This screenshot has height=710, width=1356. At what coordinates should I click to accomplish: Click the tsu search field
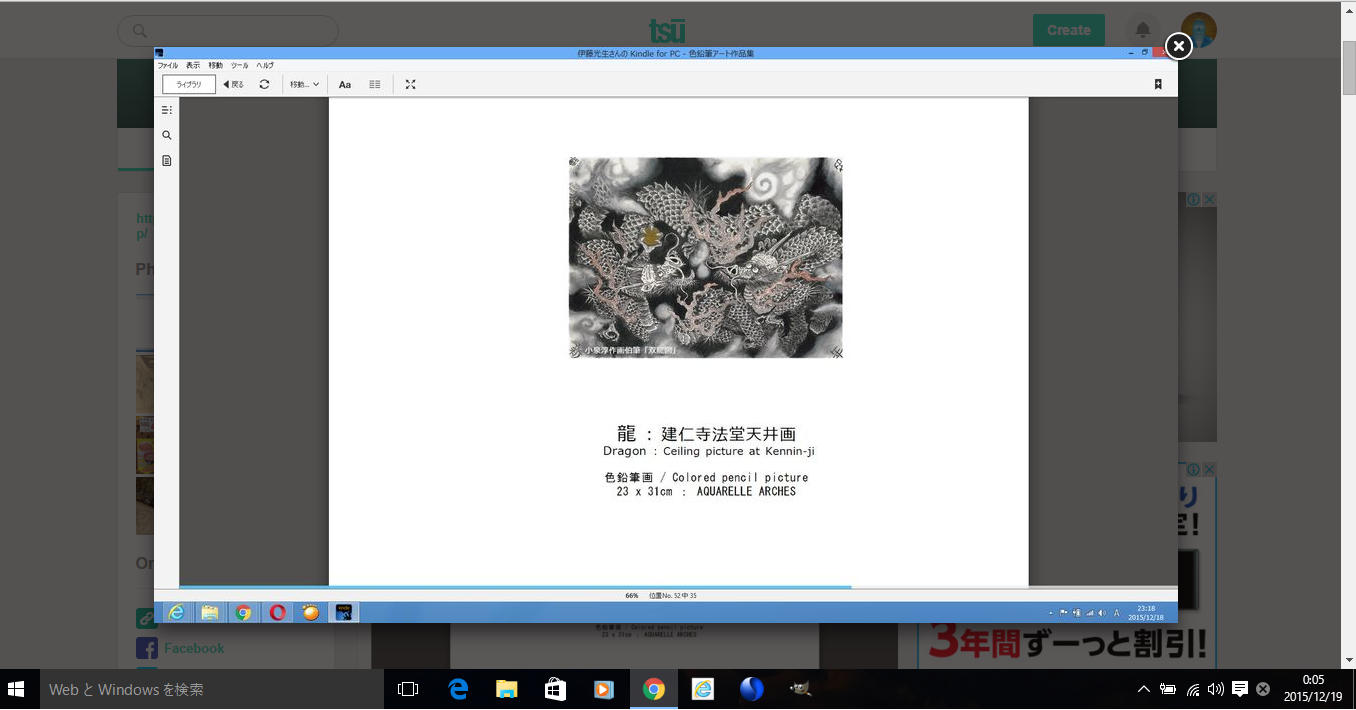pos(228,31)
